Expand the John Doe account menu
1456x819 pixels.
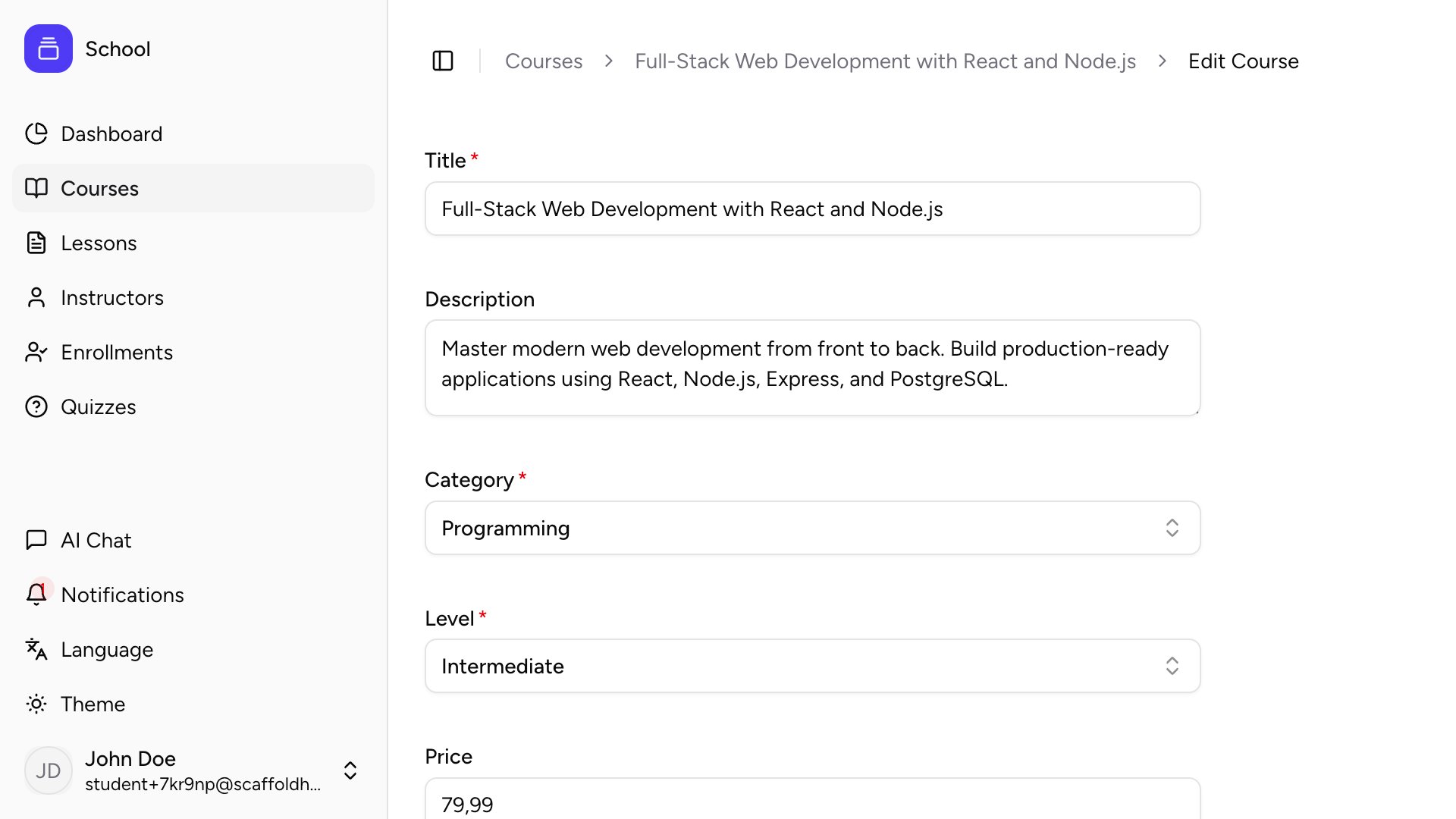click(350, 770)
